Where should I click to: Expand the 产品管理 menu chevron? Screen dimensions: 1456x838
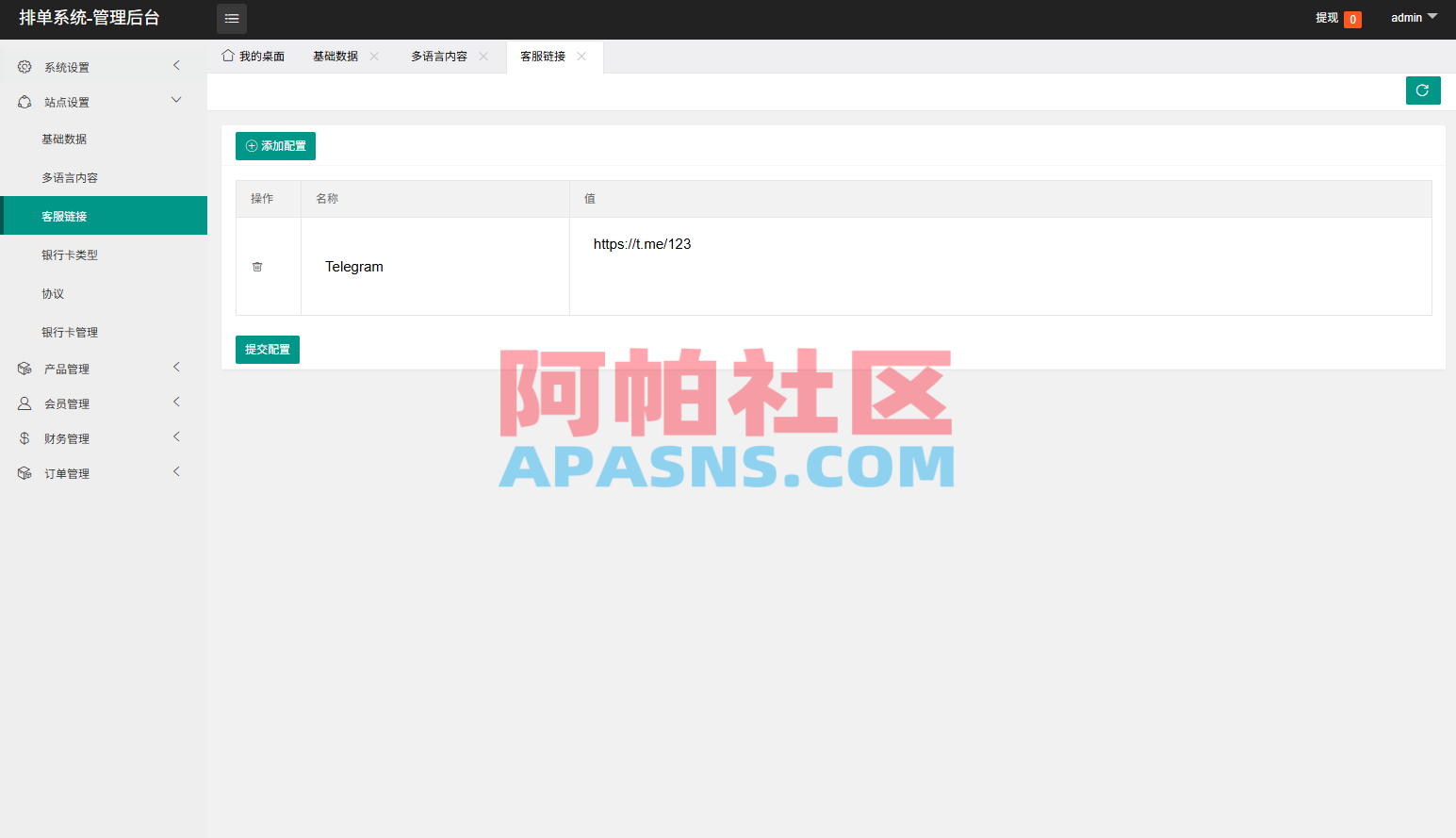point(176,367)
